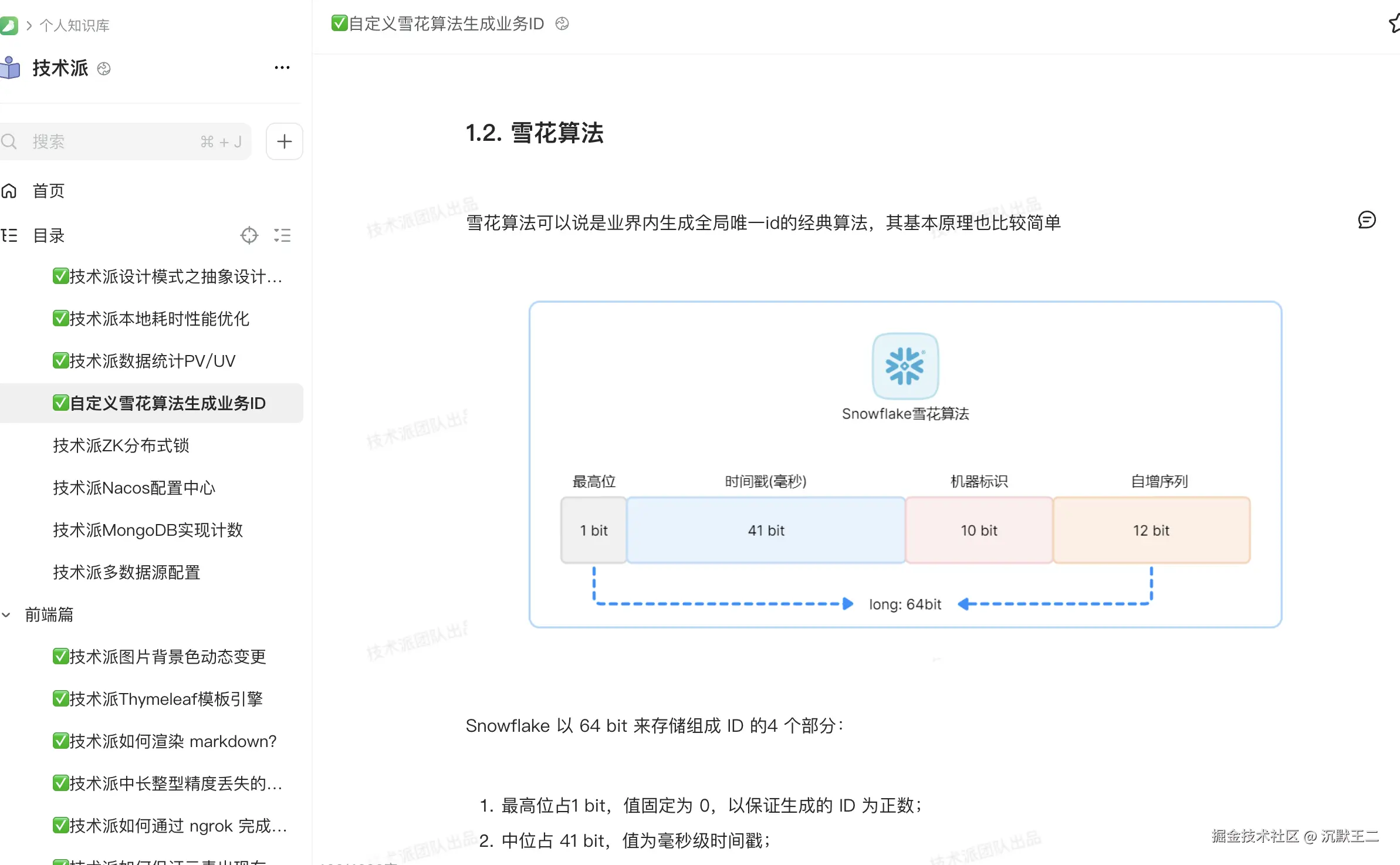The height and width of the screenshot is (865, 1400).
Task: Open 技术派Nacos配置中心 document
Action: [x=134, y=488]
